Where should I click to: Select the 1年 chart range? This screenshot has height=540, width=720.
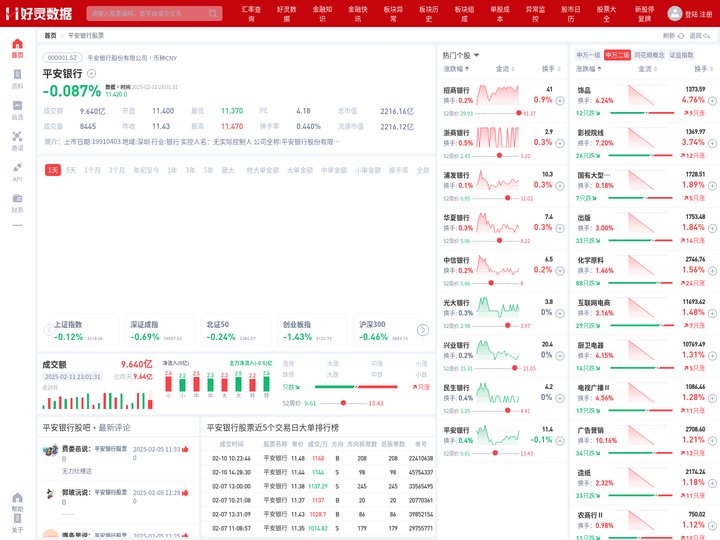click(x=172, y=170)
